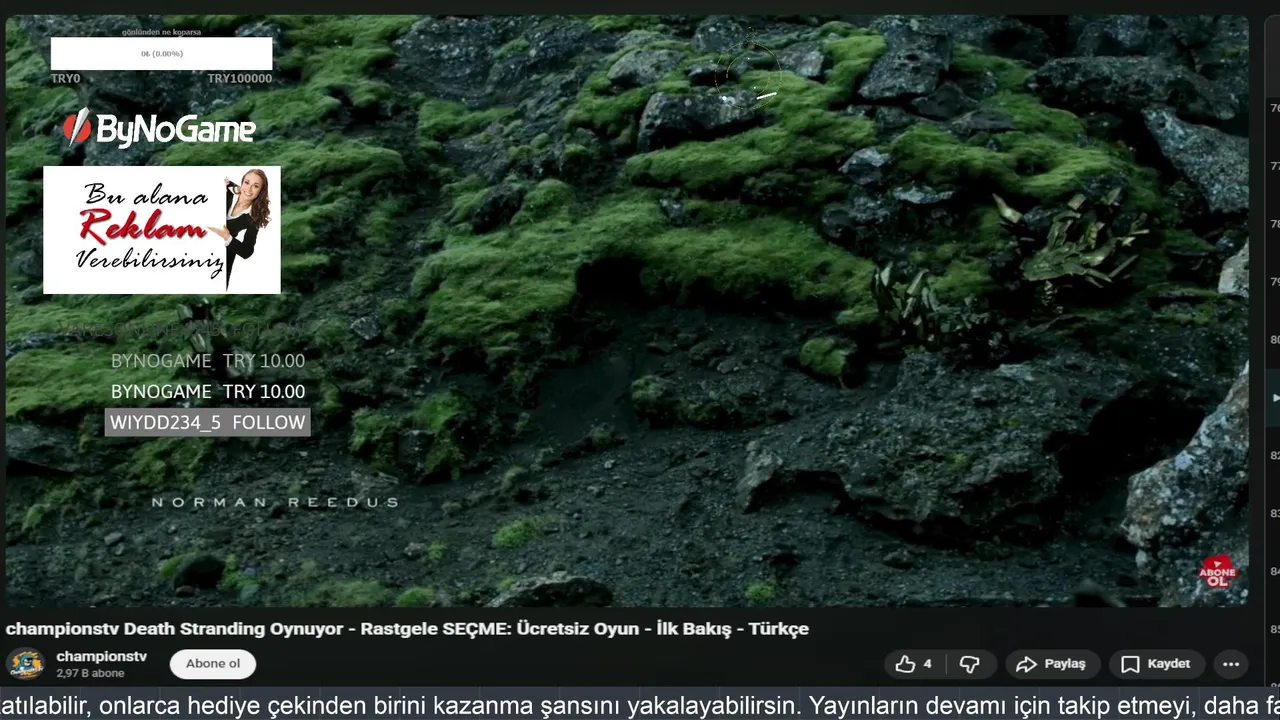Click the TRY100000 goal label
The image size is (1280, 720).
click(240, 78)
